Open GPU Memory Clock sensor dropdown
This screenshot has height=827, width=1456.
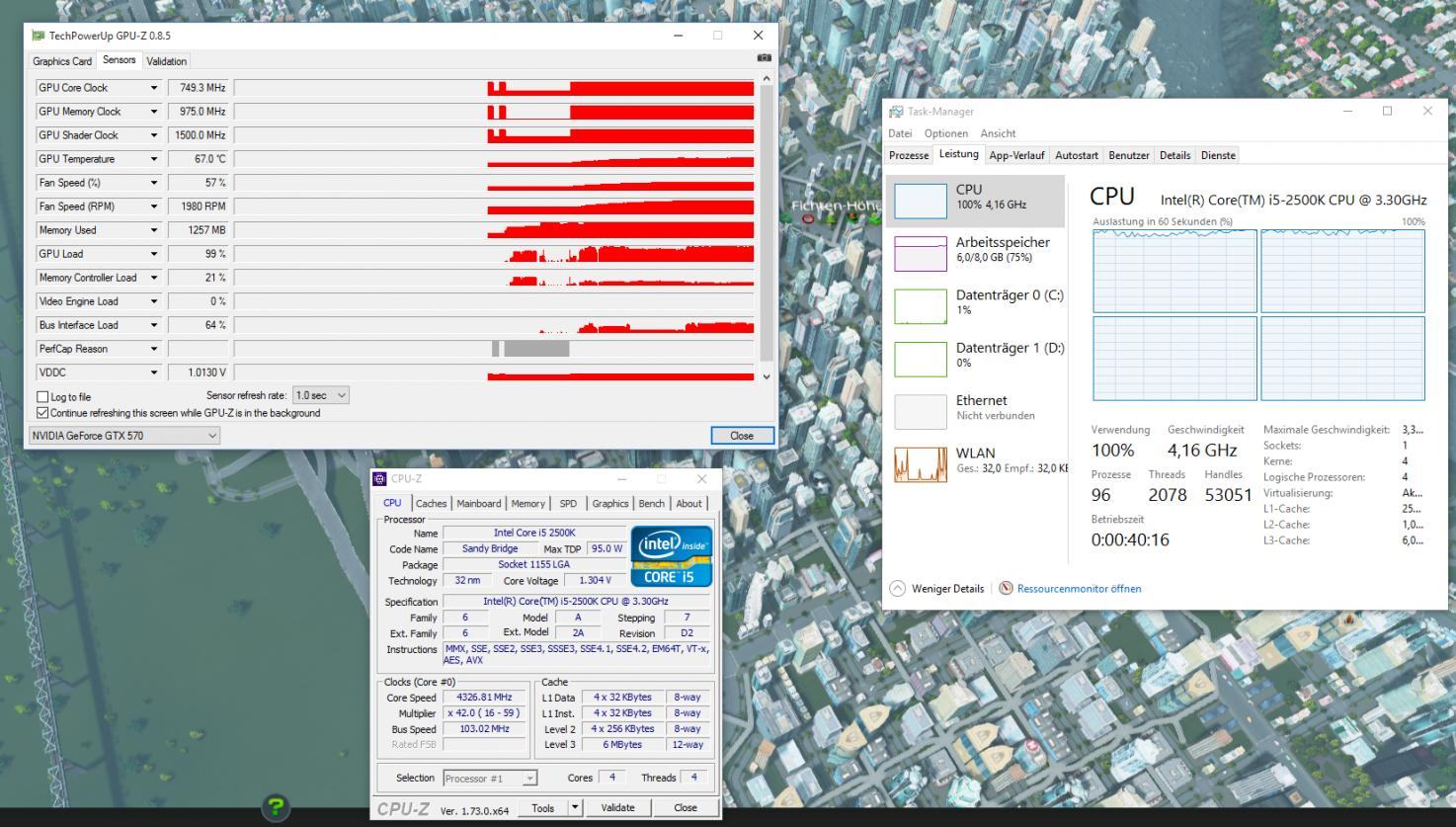click(x=154, y=112)
